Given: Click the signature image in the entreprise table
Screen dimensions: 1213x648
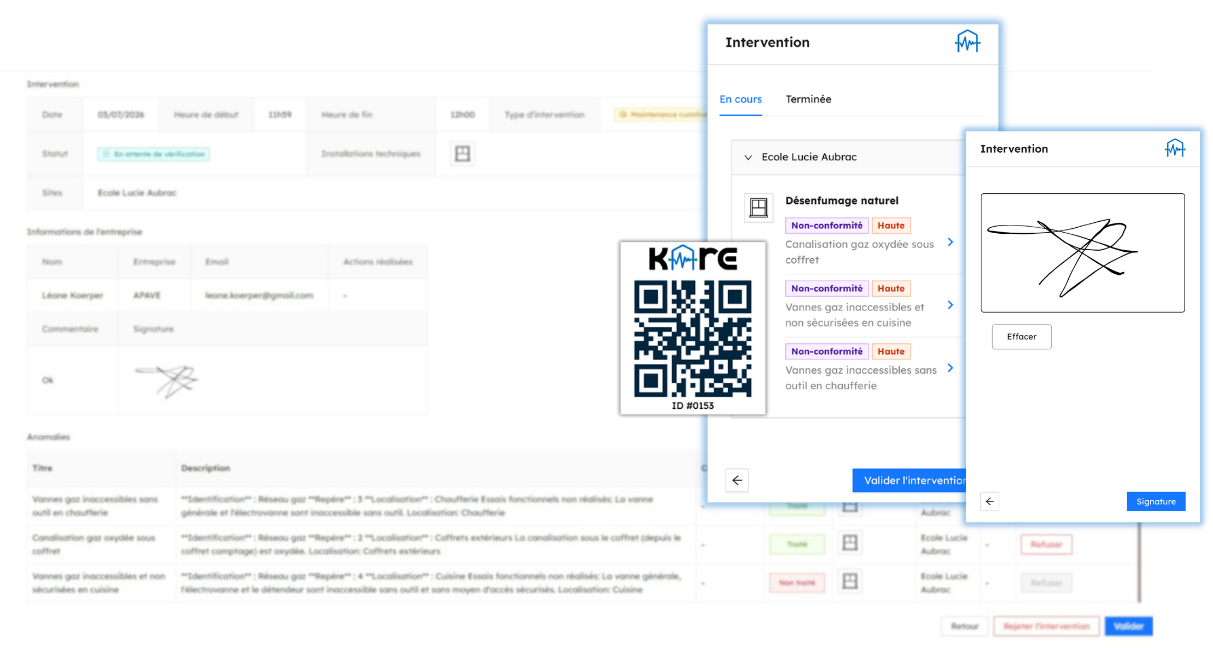Looking at the screenshot, I should 166,380.
